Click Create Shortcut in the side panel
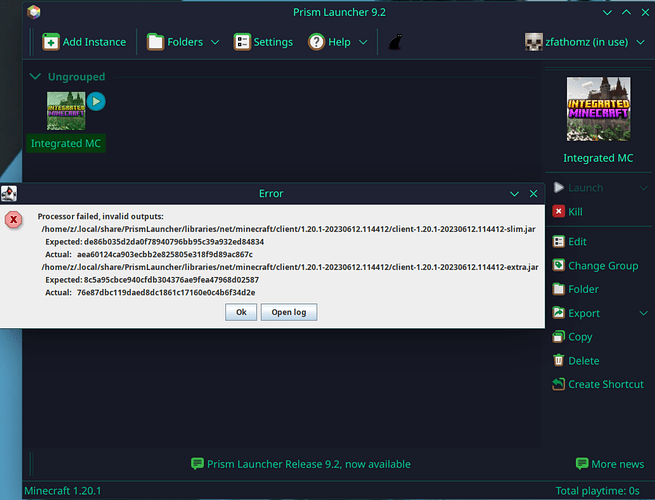This screenshot has width=655, height=500. click(x=598, y=384)
